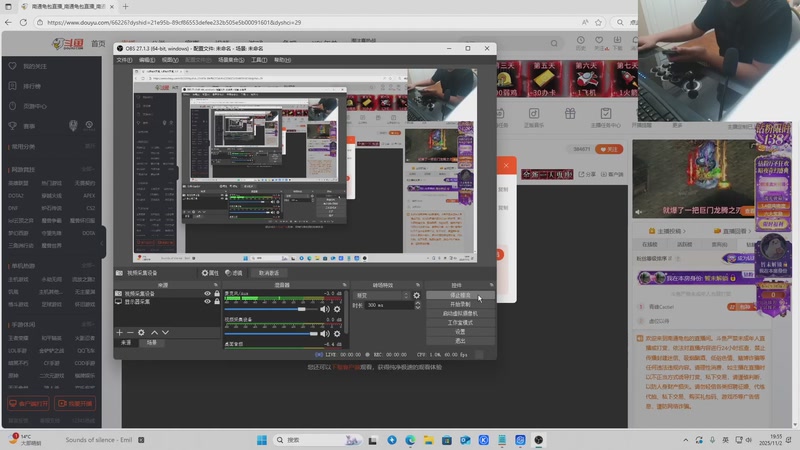Remove selected source with minus icon
This screenshot has width=800, height=450.
tap(130, 333)
